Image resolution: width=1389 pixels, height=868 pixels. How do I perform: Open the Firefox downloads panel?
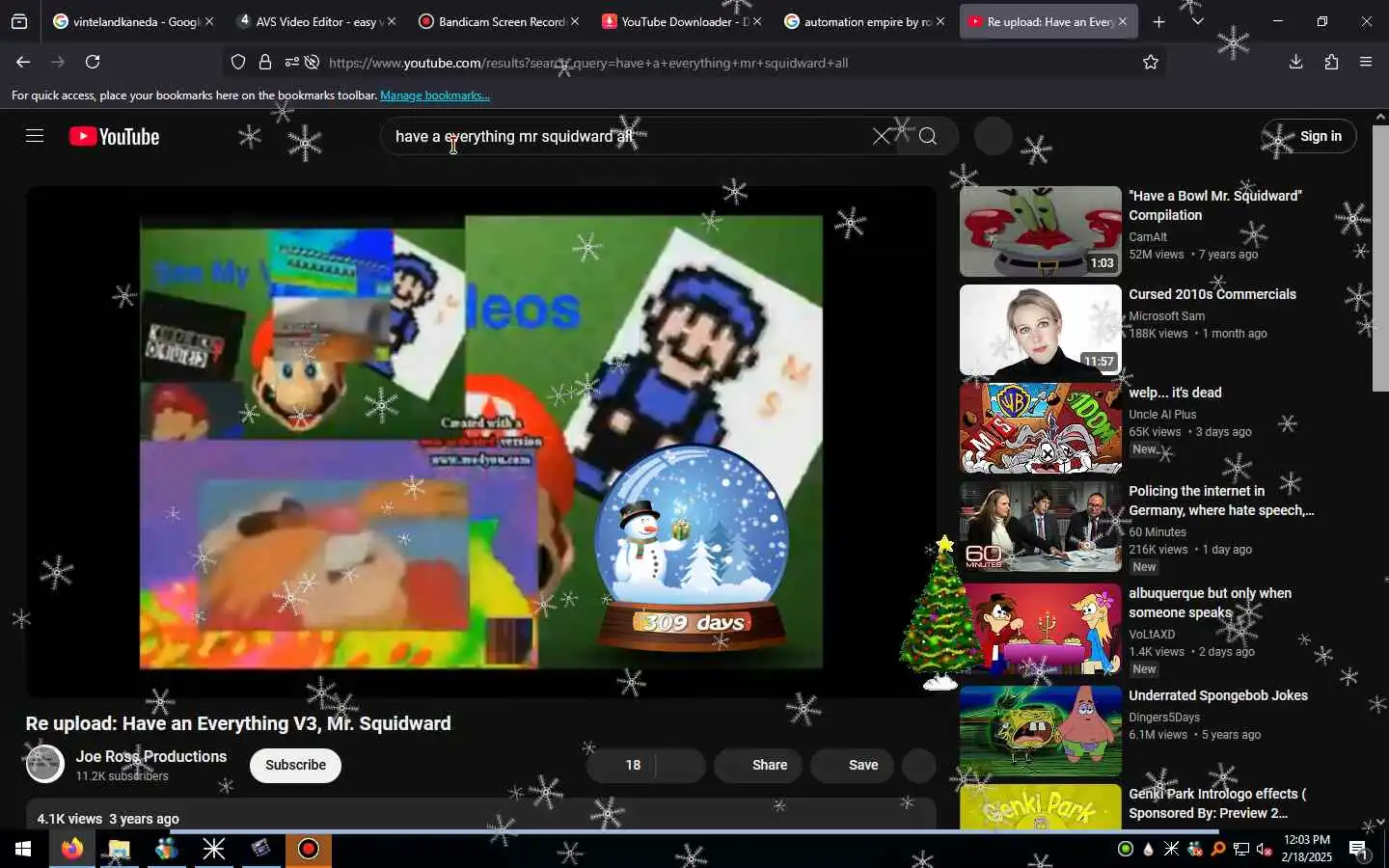[1295, 62]
